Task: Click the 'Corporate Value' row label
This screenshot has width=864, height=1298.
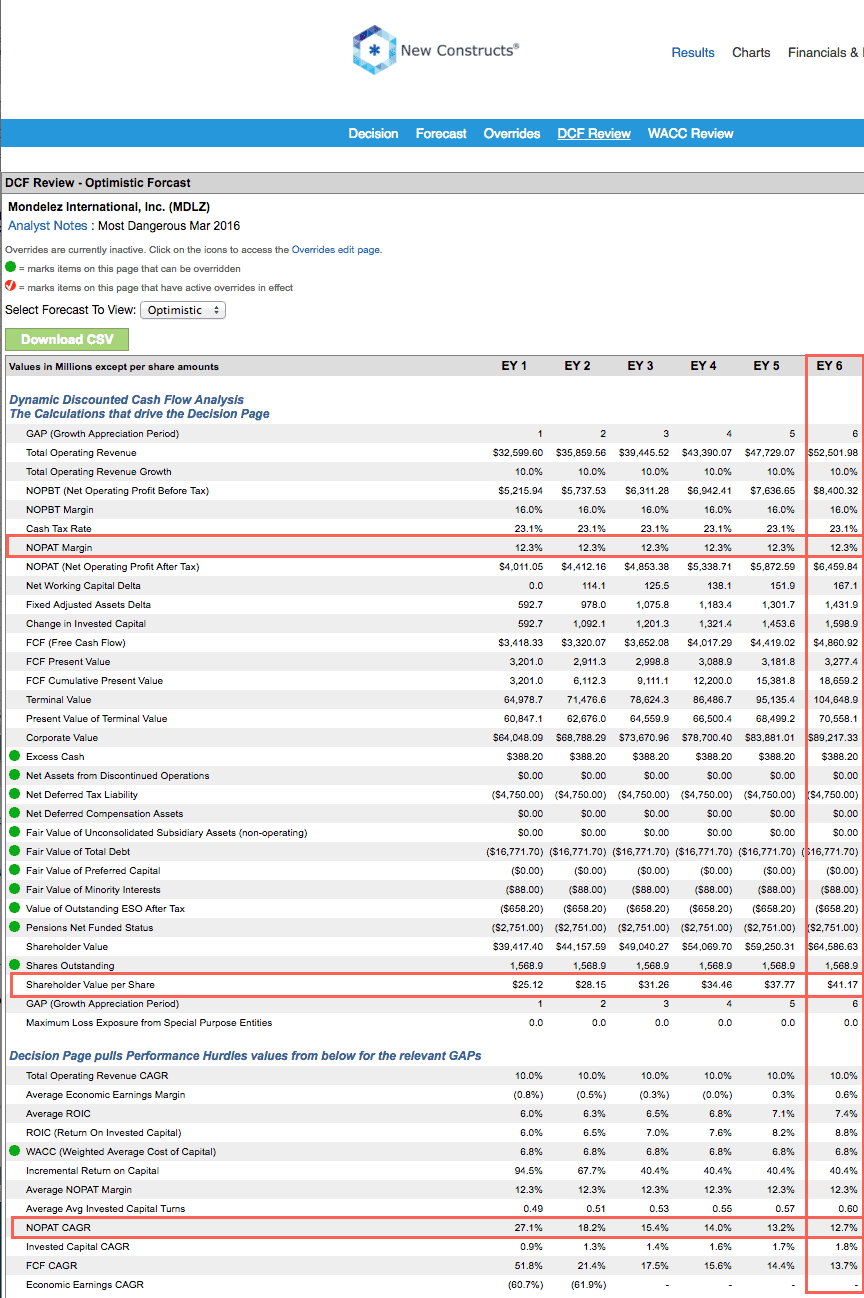Action: tap(62, 738)
